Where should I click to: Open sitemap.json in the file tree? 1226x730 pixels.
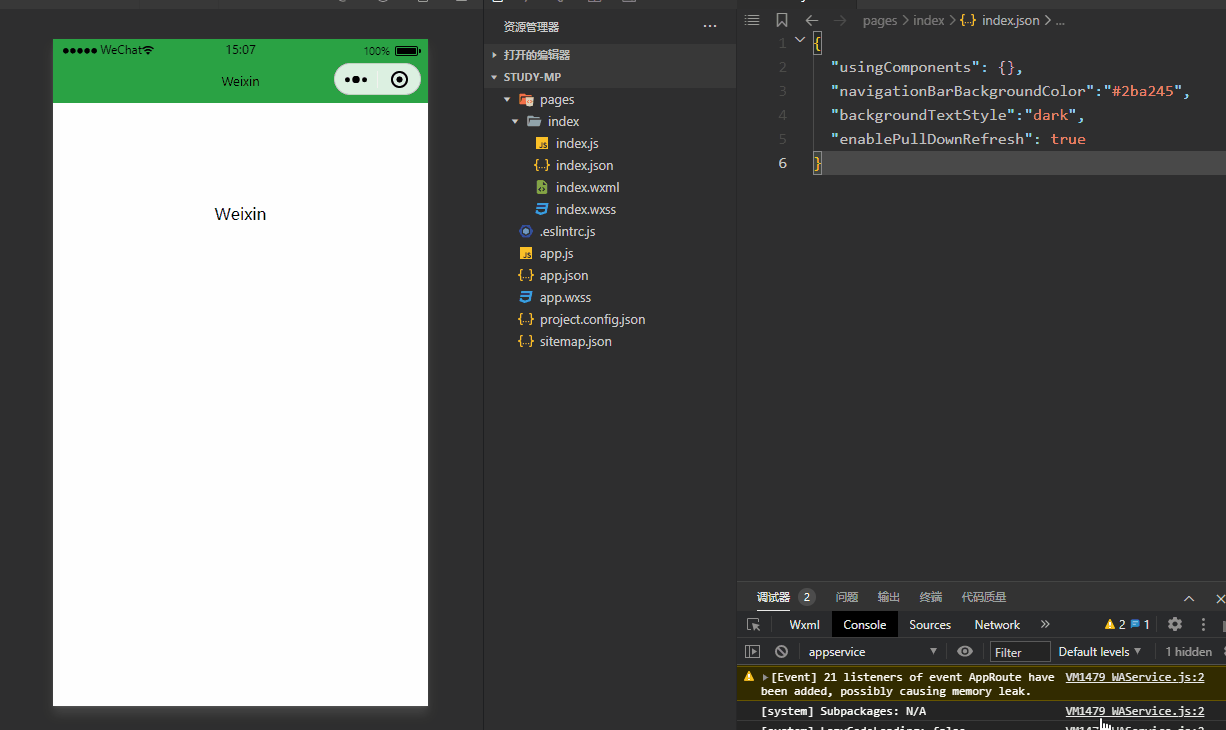[x=576, y=341]
